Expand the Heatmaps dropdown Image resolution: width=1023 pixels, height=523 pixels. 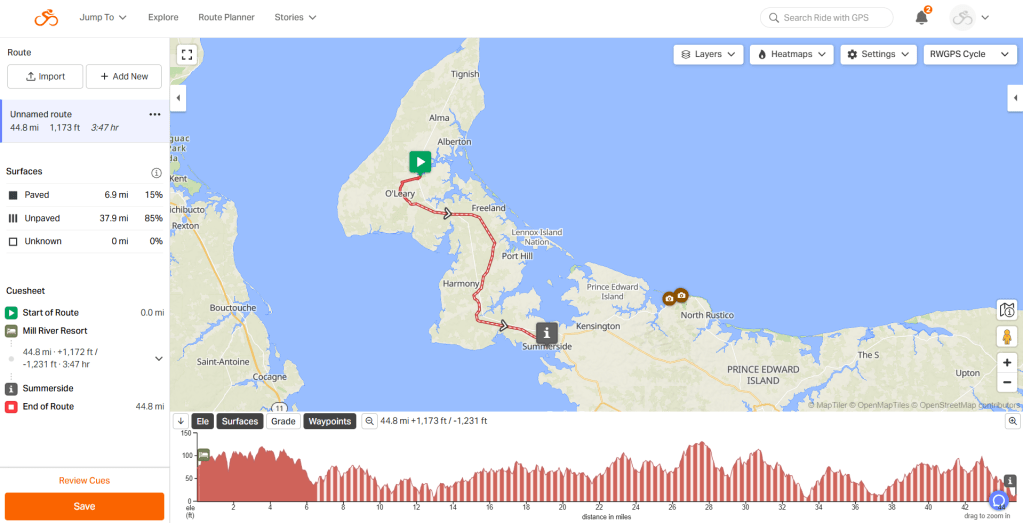point(791,54)
